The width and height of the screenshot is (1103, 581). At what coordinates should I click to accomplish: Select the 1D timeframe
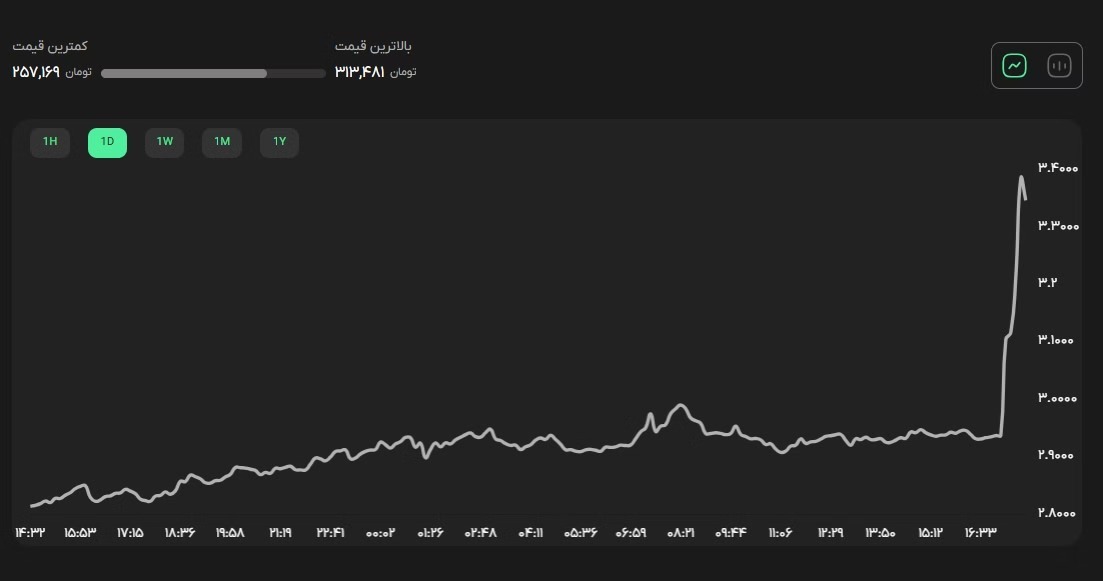(x=107, y=142)
